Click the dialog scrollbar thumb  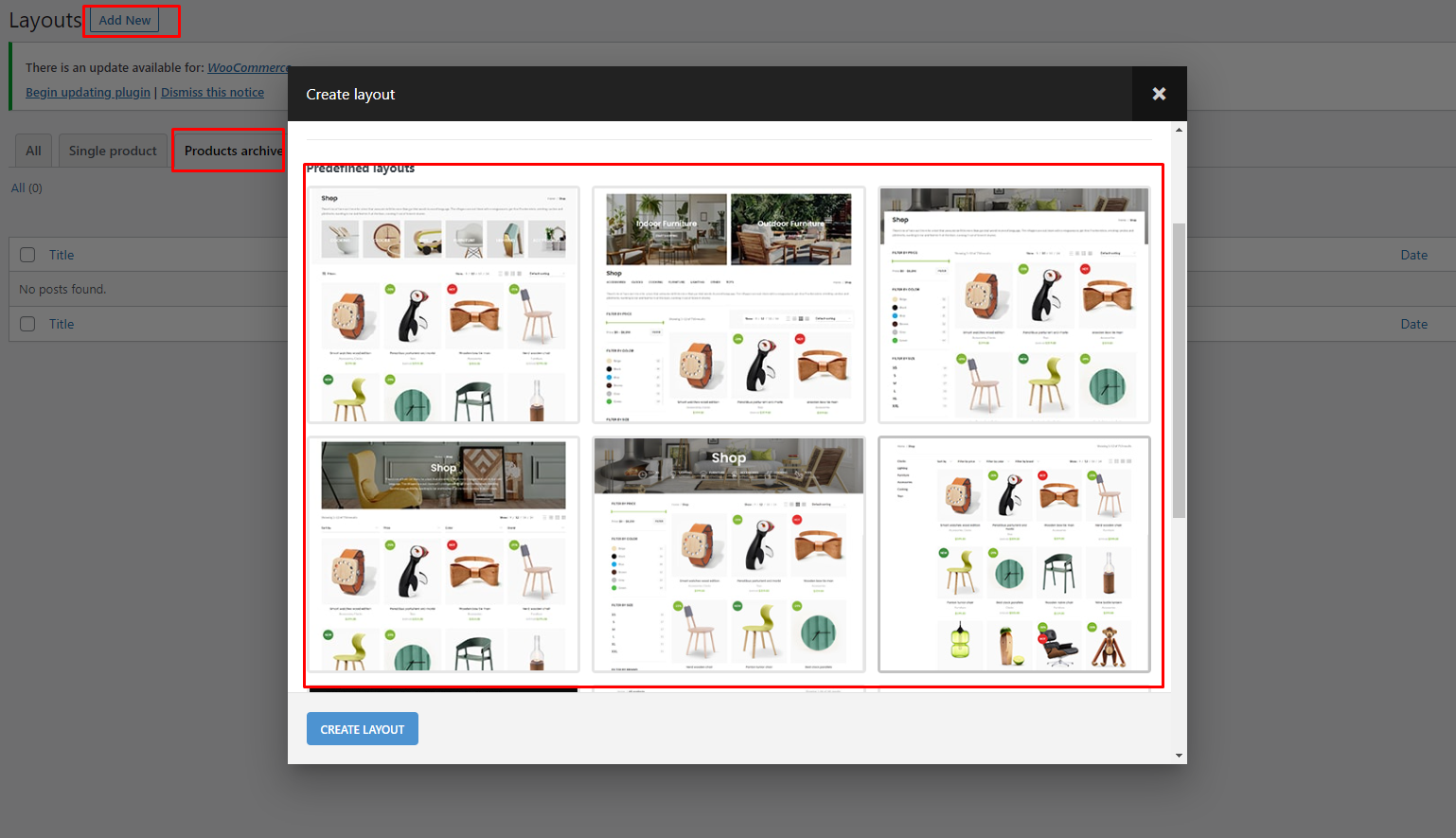tap(1179, 370)
